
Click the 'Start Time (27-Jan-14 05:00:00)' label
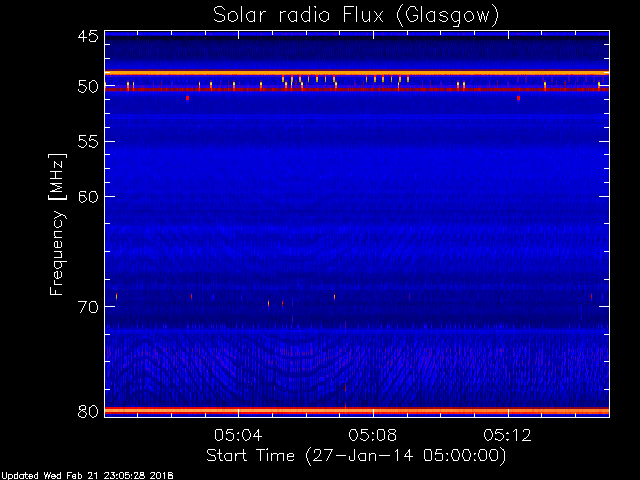(x=356, y=455)
